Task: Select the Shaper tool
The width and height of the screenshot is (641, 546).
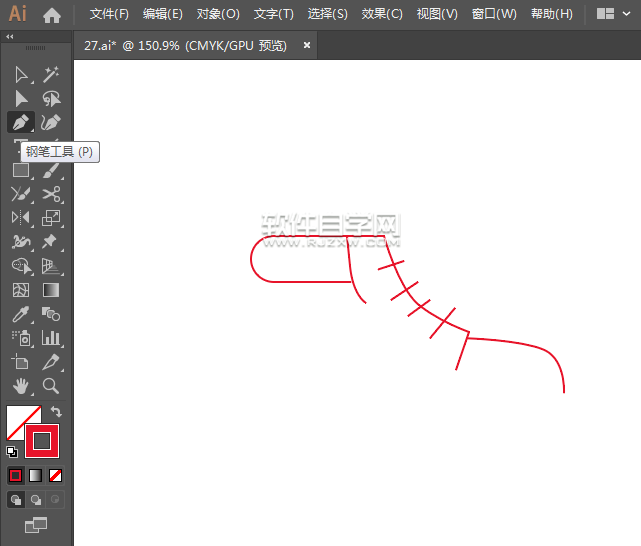Action: (21, 194)
